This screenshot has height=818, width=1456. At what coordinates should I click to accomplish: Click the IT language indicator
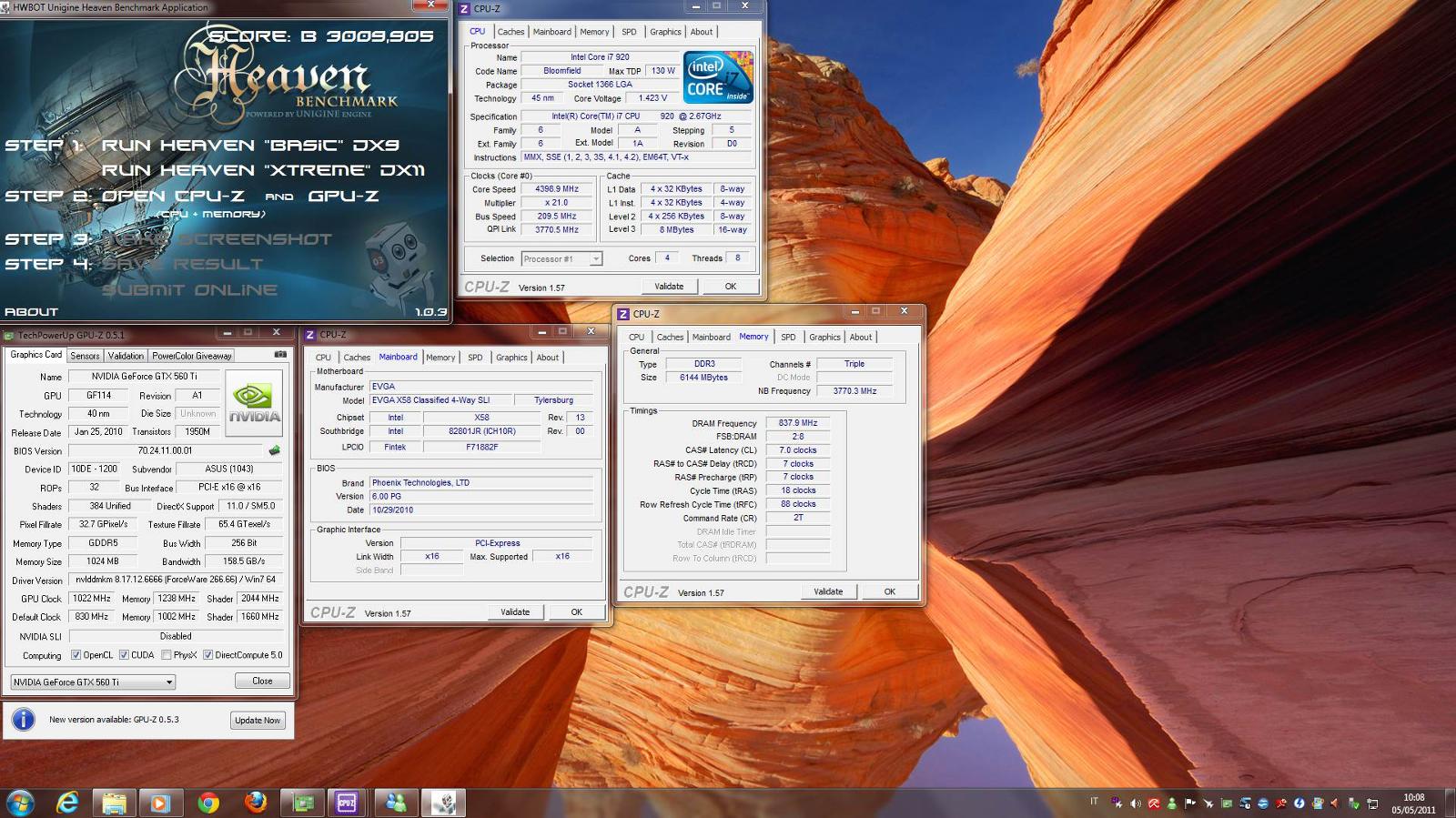coord(1094,802)
